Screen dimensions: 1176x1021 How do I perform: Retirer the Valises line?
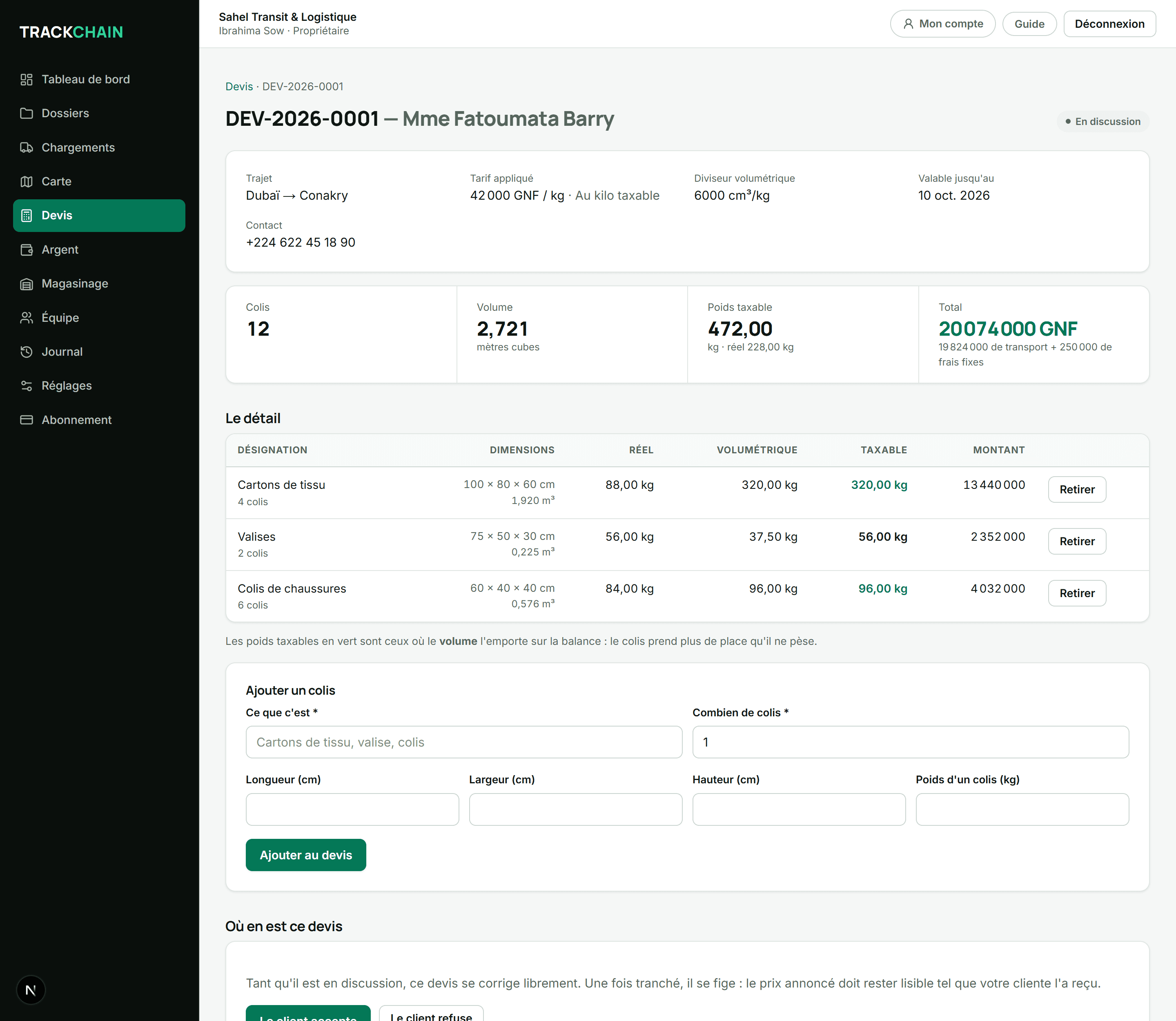[x=1077, y=541]
